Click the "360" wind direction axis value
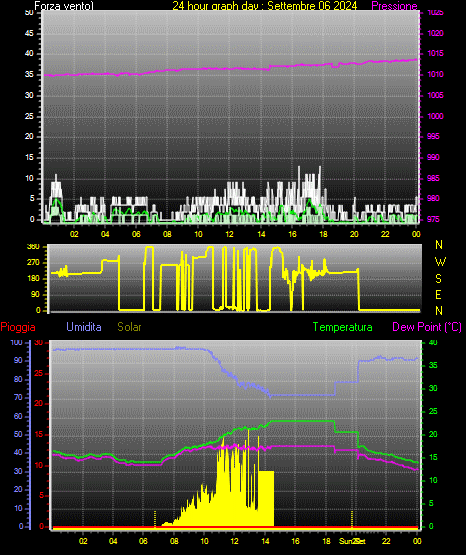 (33, 247)
